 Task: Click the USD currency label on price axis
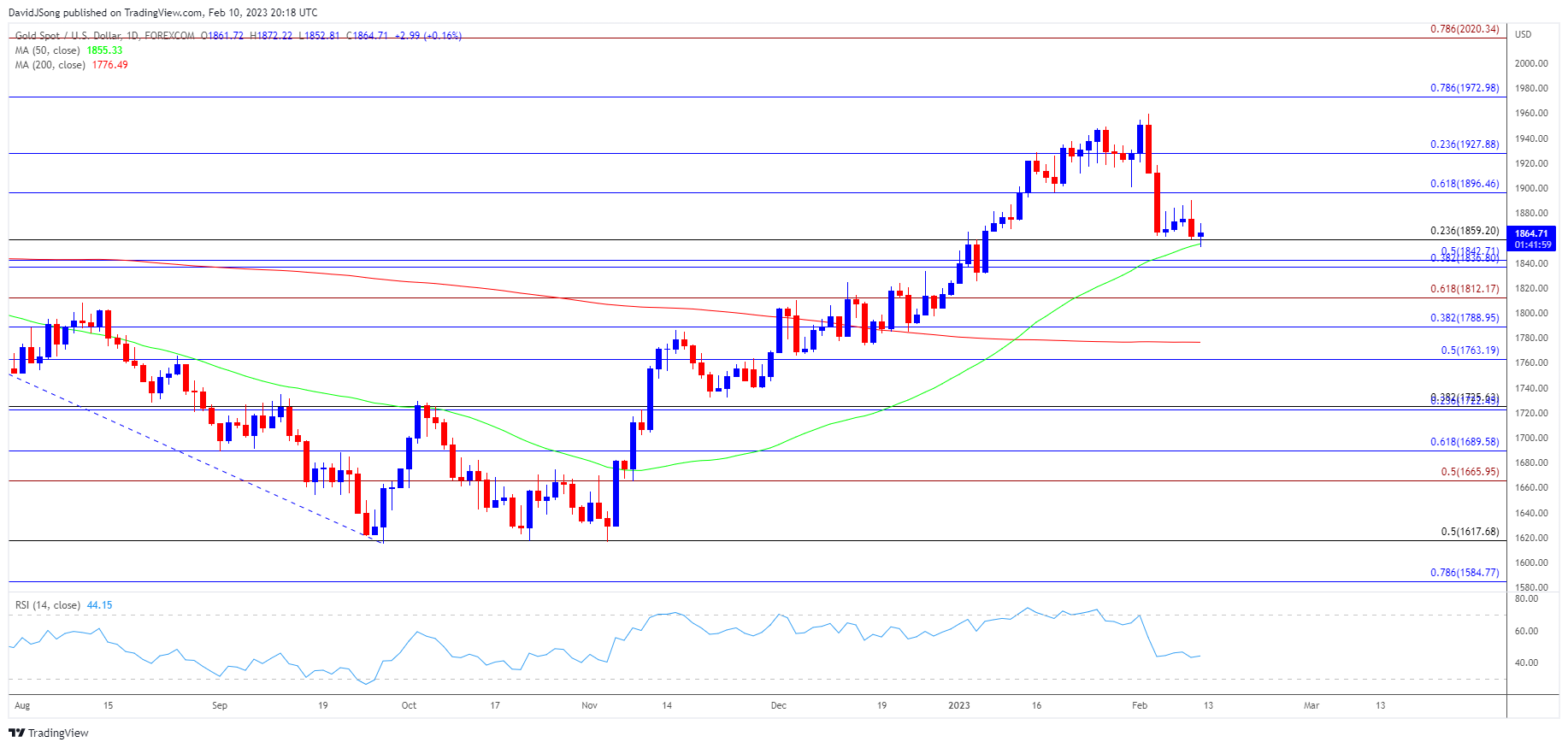[x=1523, y=34]
